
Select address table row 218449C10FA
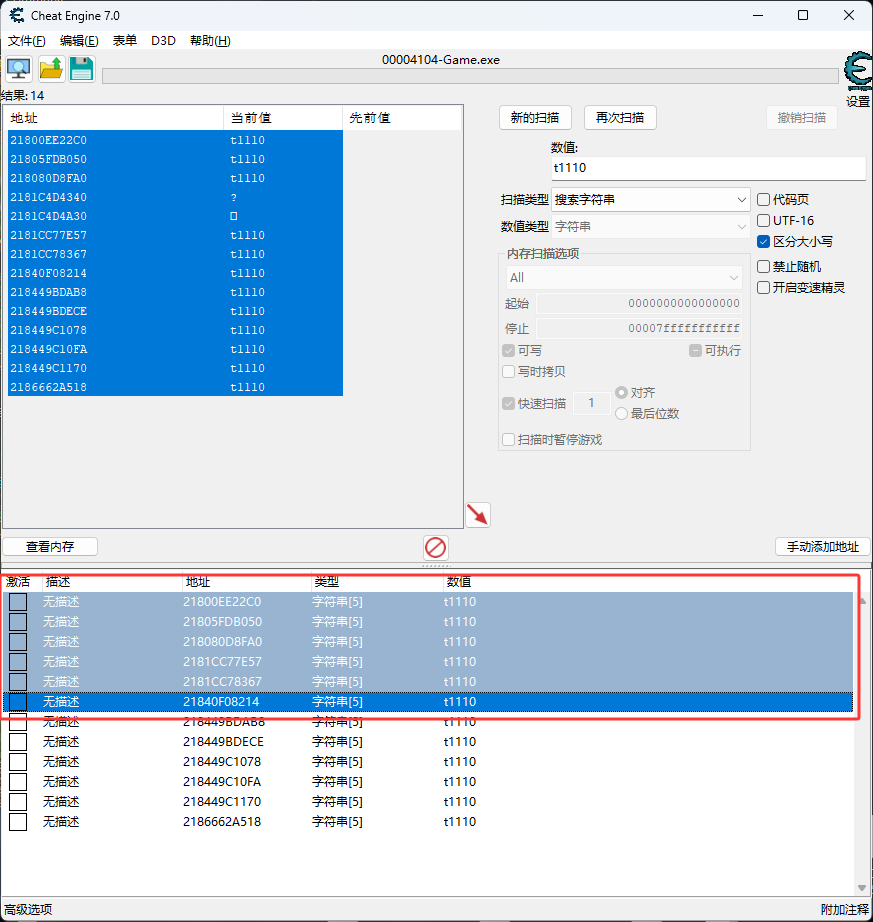tap(428, 782)
